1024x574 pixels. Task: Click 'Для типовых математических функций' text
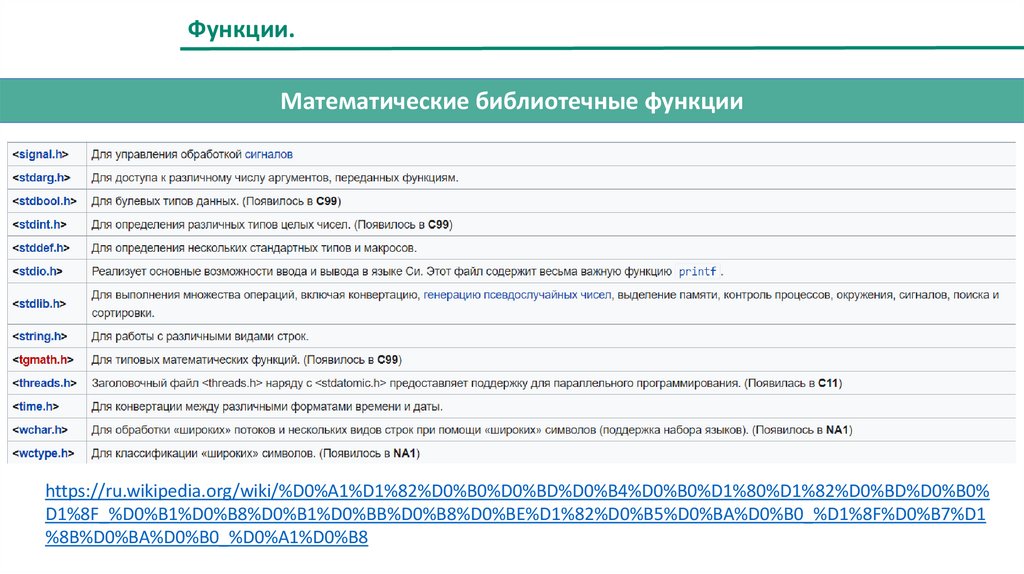246,360
